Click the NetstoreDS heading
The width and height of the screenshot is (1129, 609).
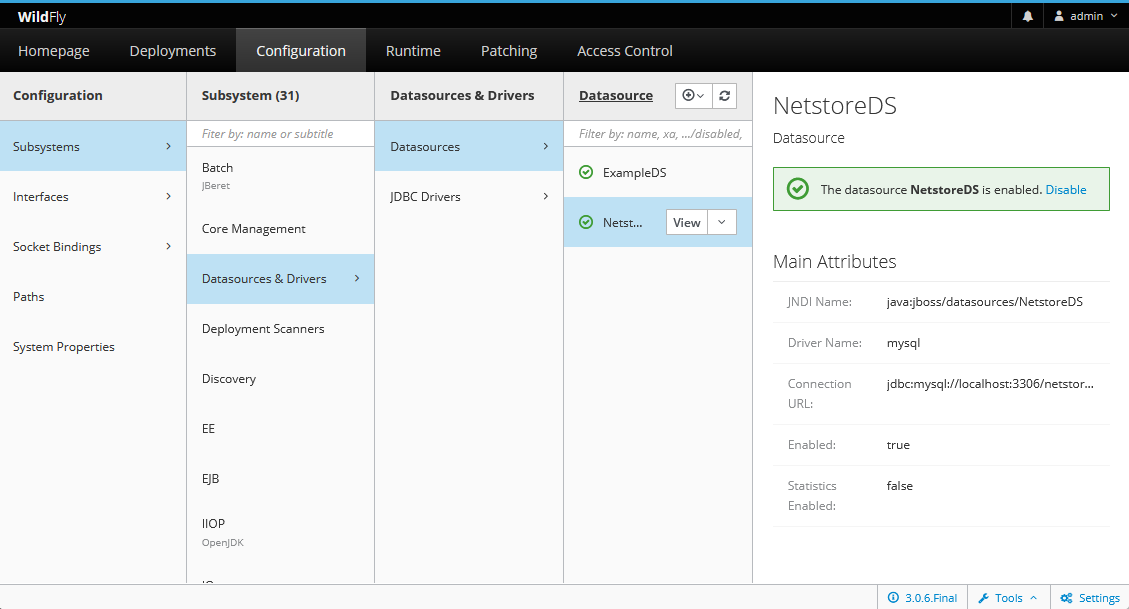(x=835, y=106)
